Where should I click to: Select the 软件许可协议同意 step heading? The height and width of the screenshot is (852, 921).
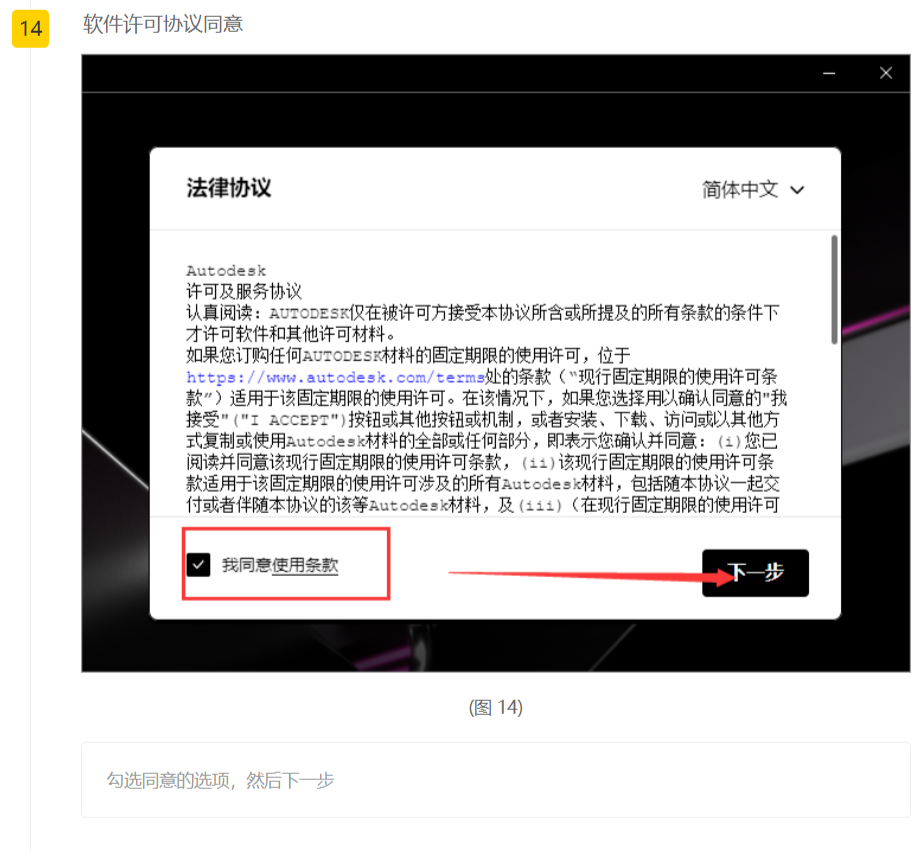tap(163, 23)
